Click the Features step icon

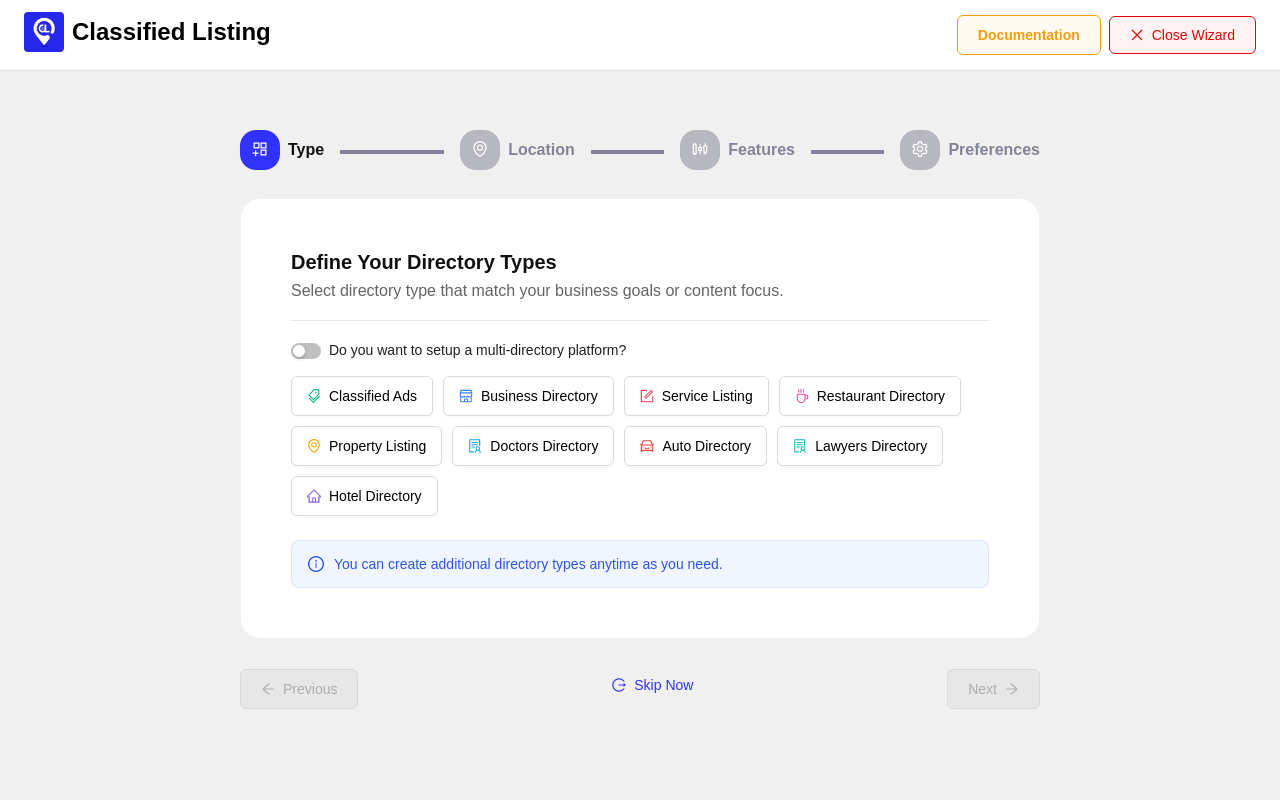click(x=700, y=150)
